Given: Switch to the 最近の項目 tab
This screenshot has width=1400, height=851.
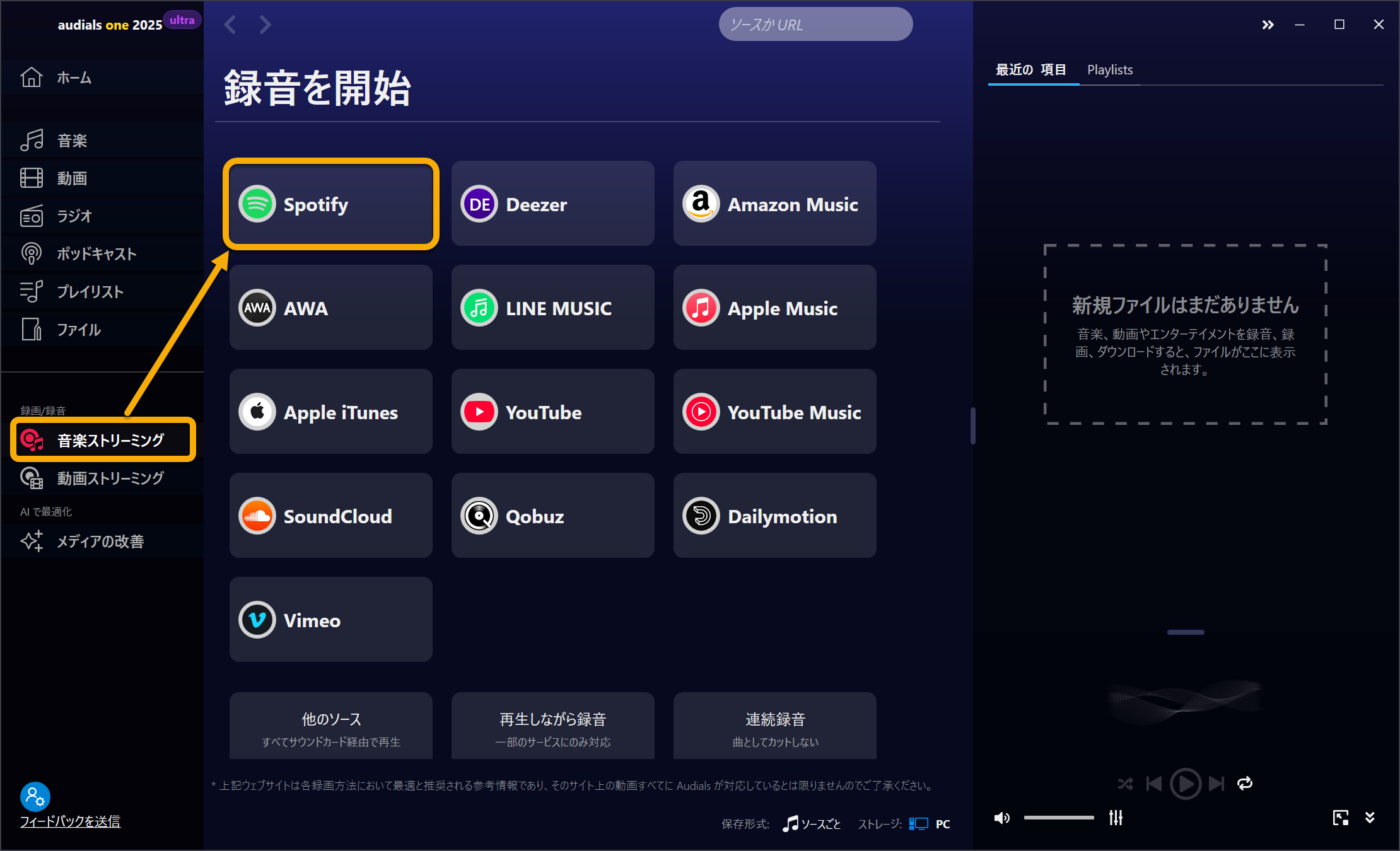Looking at the screenshot, I should point(1031,70).
